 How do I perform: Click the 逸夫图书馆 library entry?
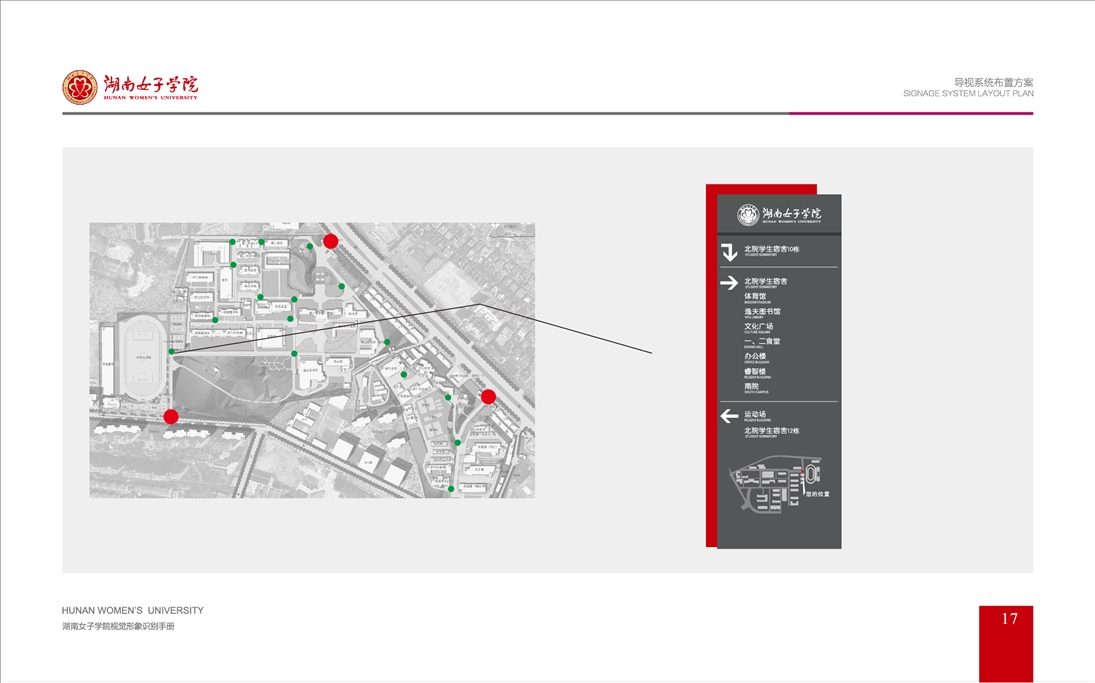point(762,312)
